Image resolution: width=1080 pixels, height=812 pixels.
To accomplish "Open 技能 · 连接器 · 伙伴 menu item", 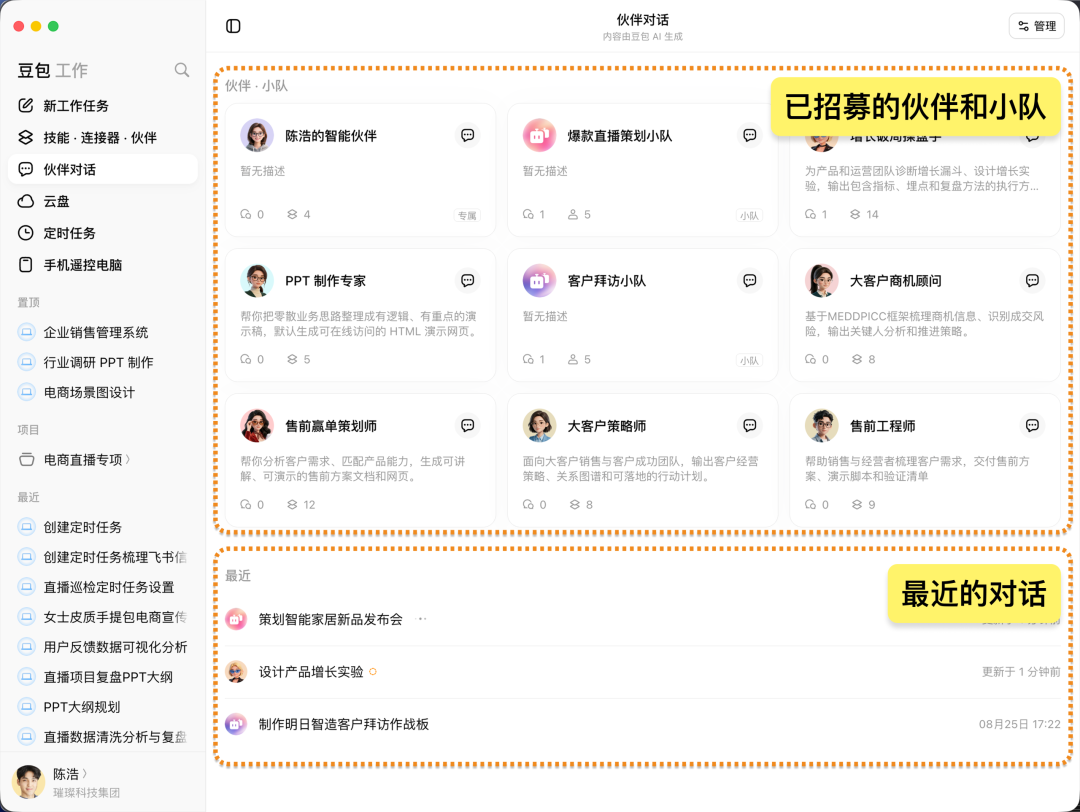I will click(x=103, y=137).
